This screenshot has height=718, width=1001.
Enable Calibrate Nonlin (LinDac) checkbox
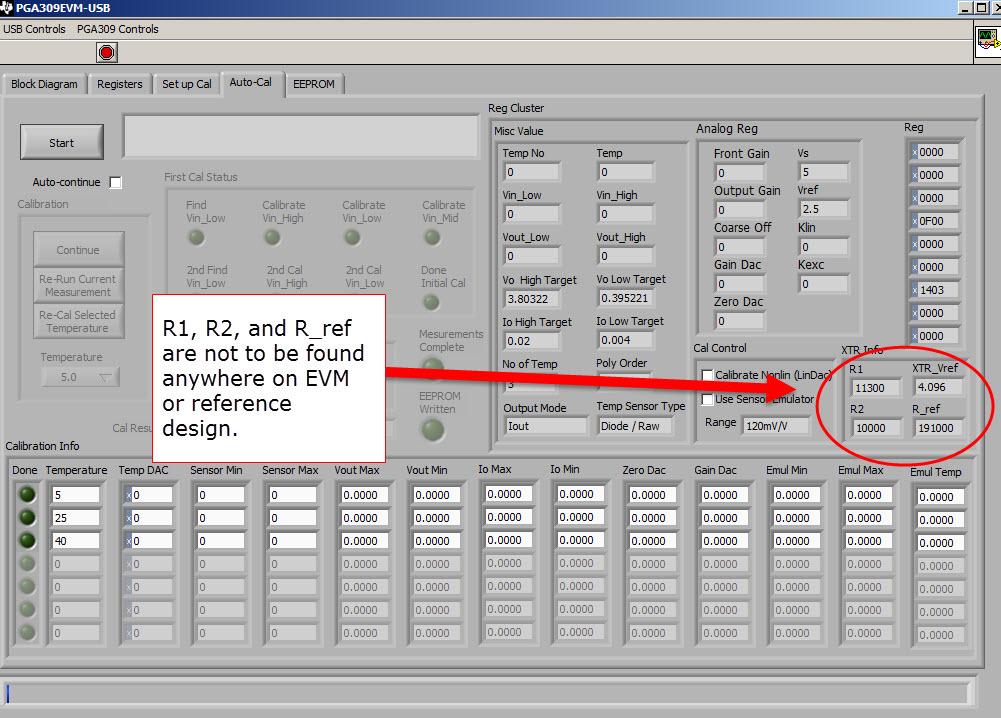point(707,375)
